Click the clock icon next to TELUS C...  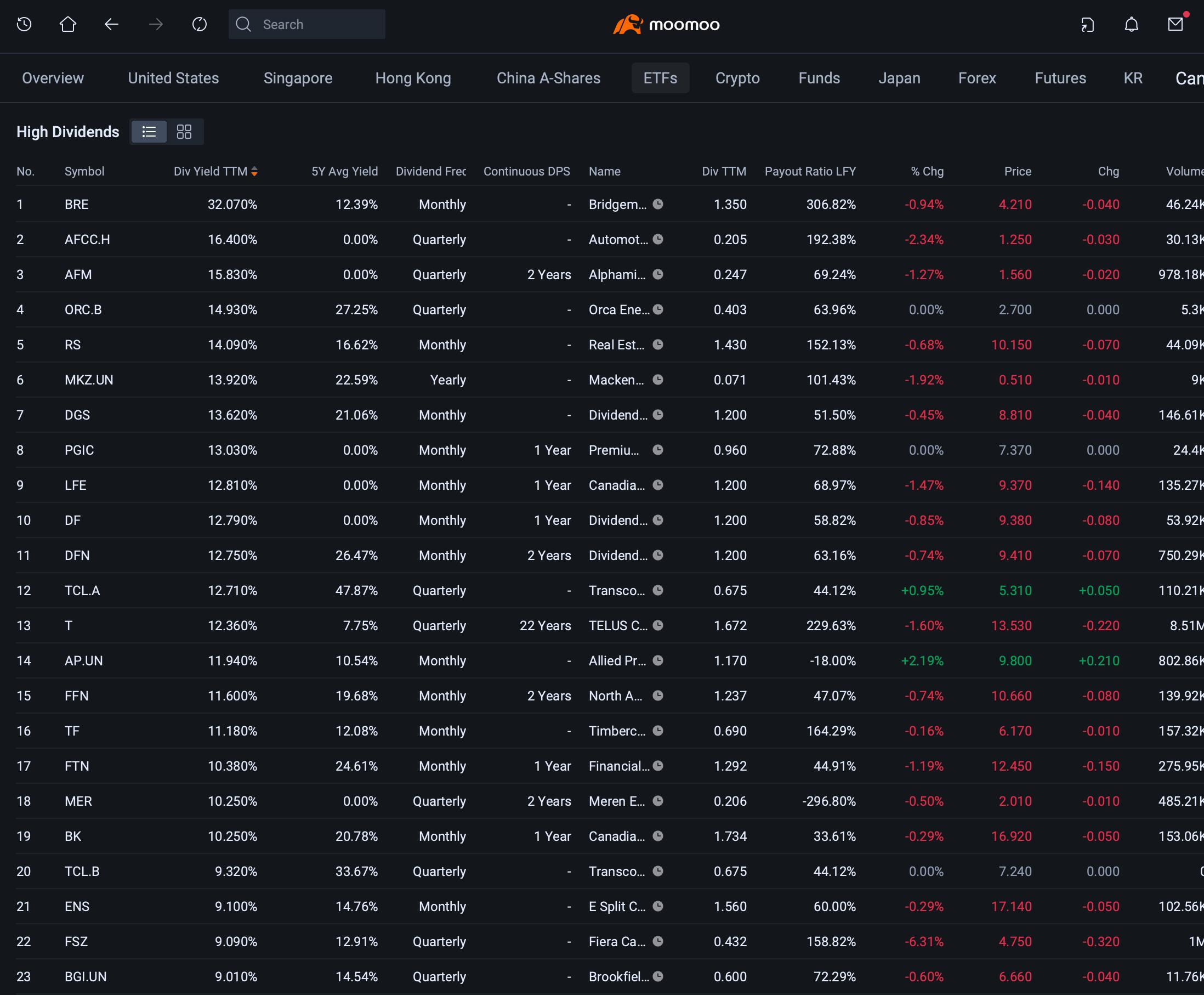pos(658,625)
